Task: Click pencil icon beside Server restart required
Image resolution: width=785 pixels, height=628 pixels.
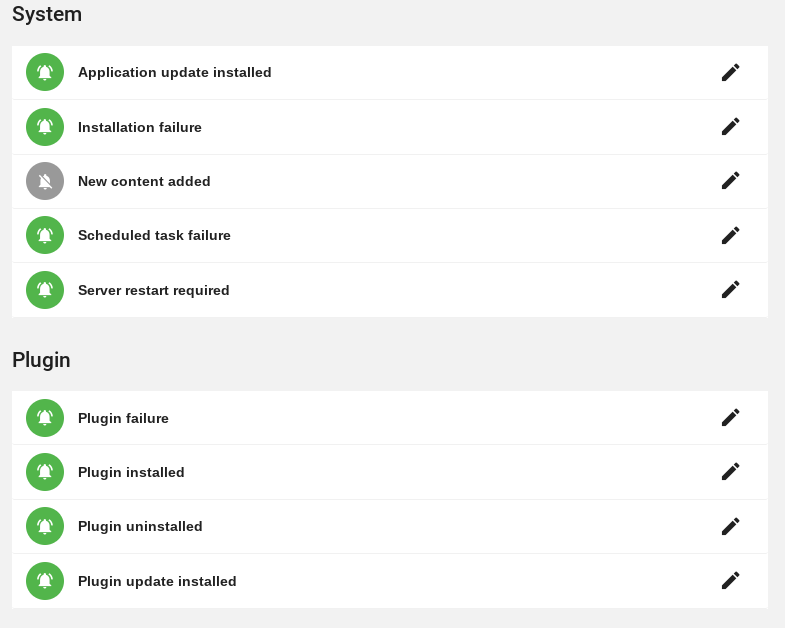Action: pos(730,289)
